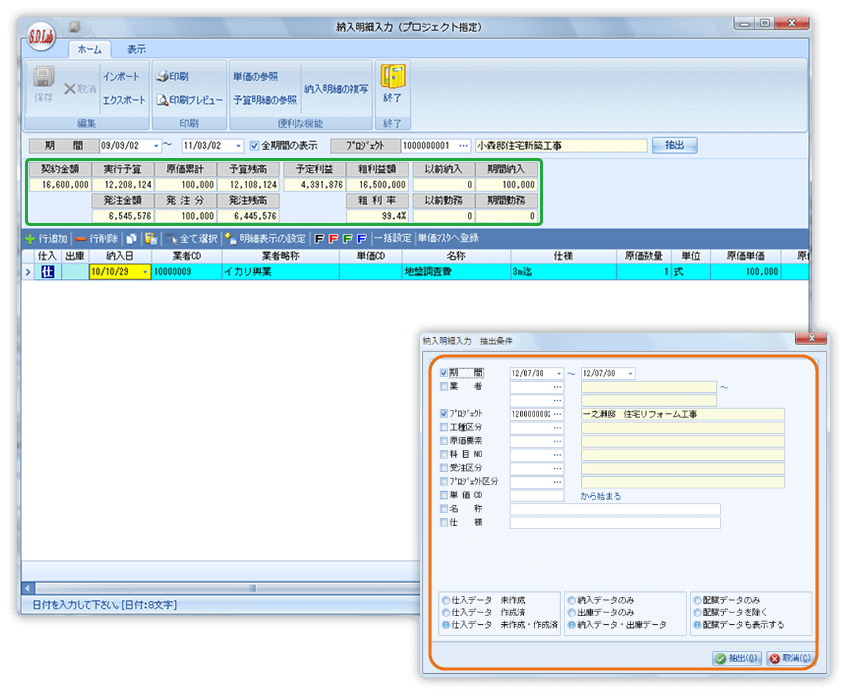Viewport: 848px width, 694px height.
Task: Click ellipsis lookup for 受注区分 field
Action: tap(558, 468)
